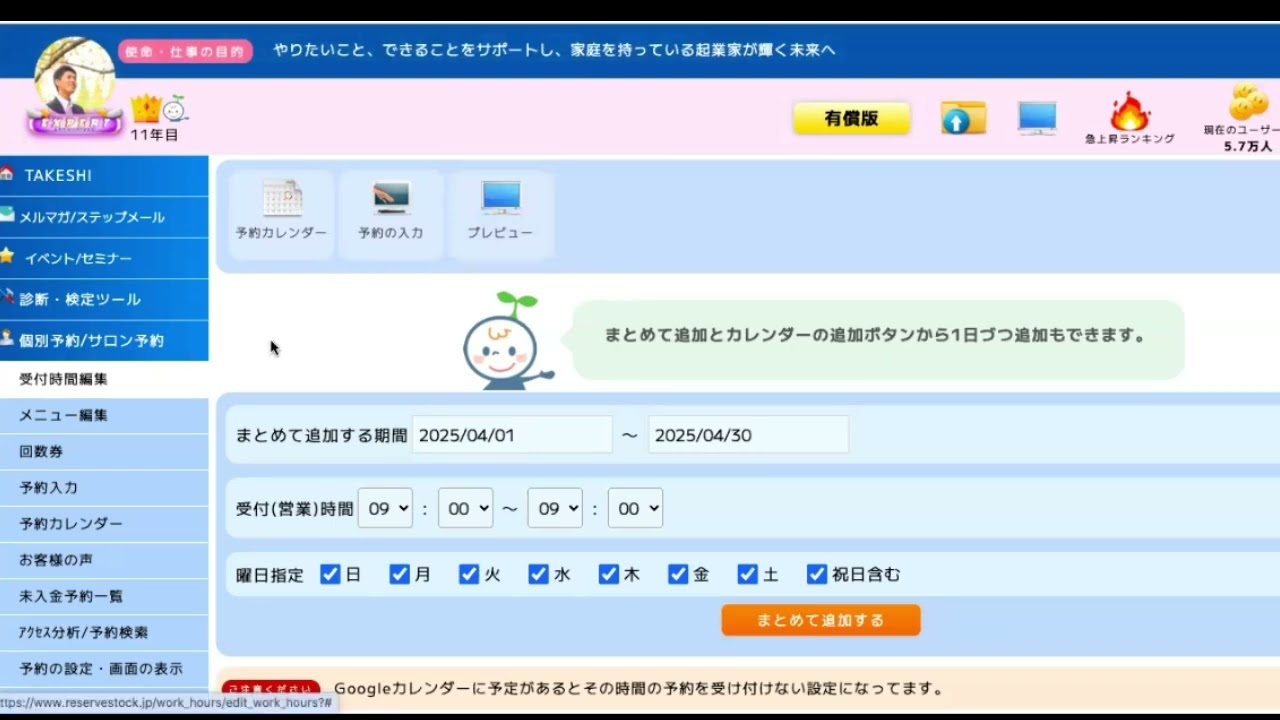Open the プレビュー icon

pos(500,213)
